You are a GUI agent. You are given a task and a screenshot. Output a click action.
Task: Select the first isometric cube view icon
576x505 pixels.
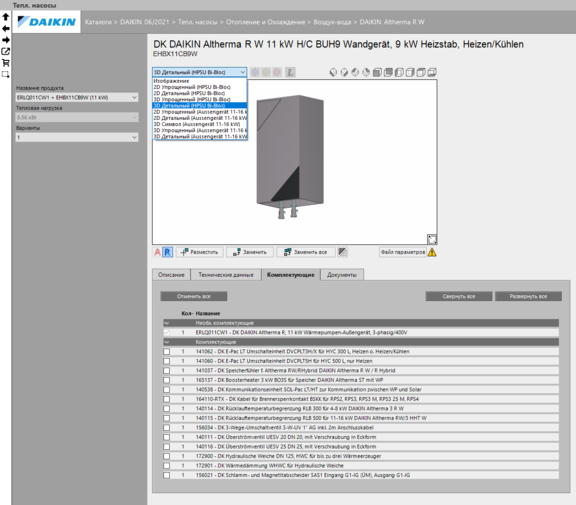coord(333,72)
